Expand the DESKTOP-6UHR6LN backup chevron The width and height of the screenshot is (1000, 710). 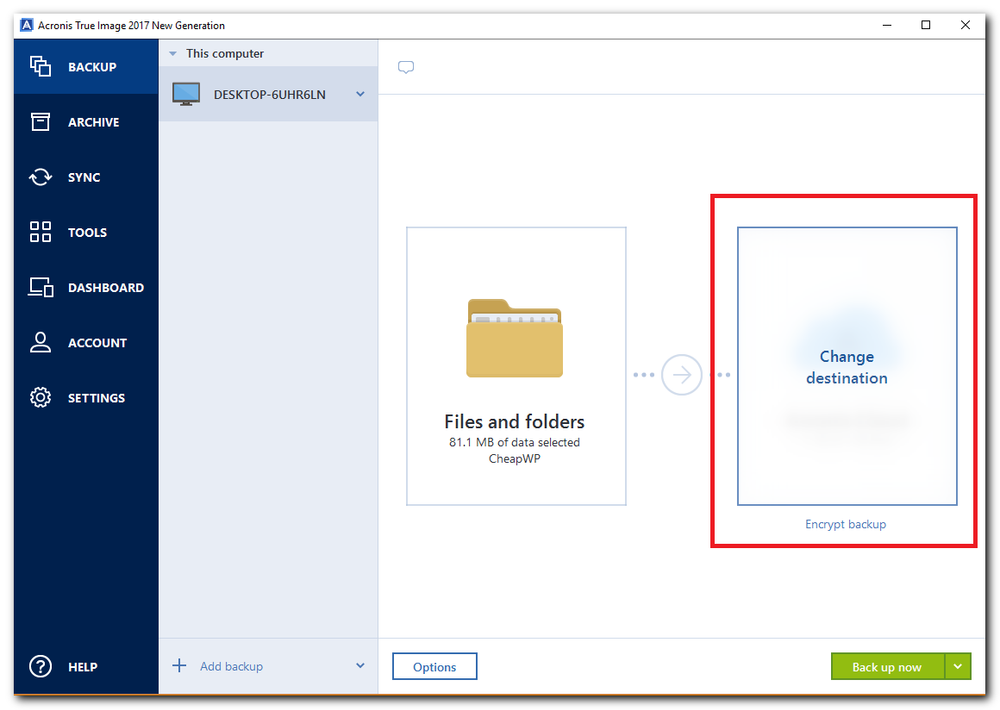[360, 94]
